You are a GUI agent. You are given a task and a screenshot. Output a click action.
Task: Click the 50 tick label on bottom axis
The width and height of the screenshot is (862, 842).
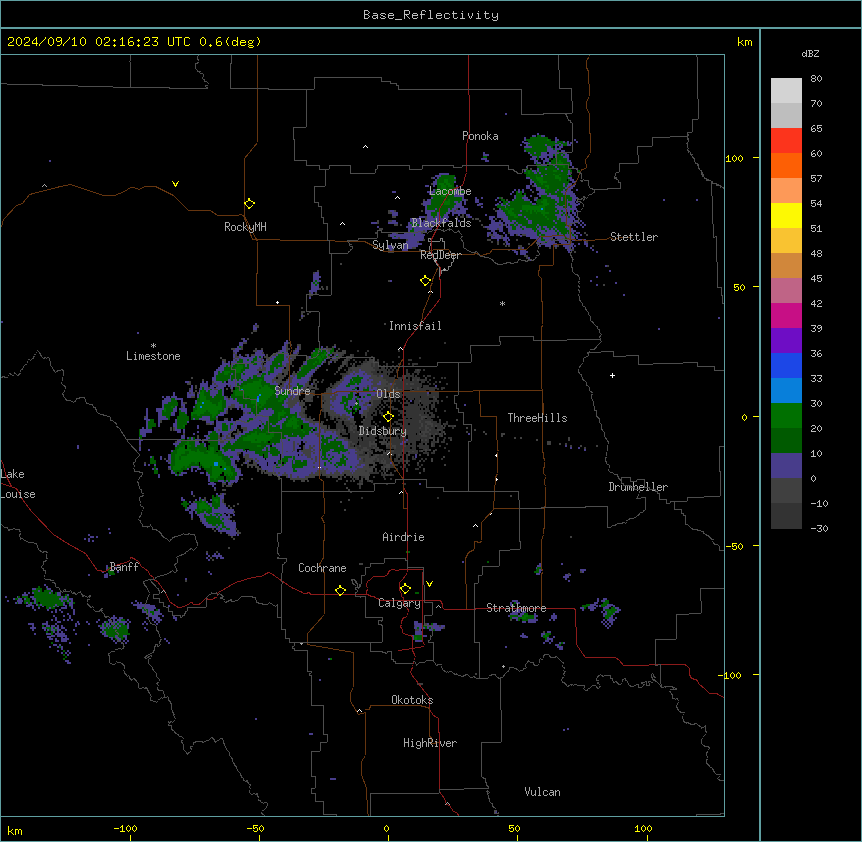click(514, 829)
